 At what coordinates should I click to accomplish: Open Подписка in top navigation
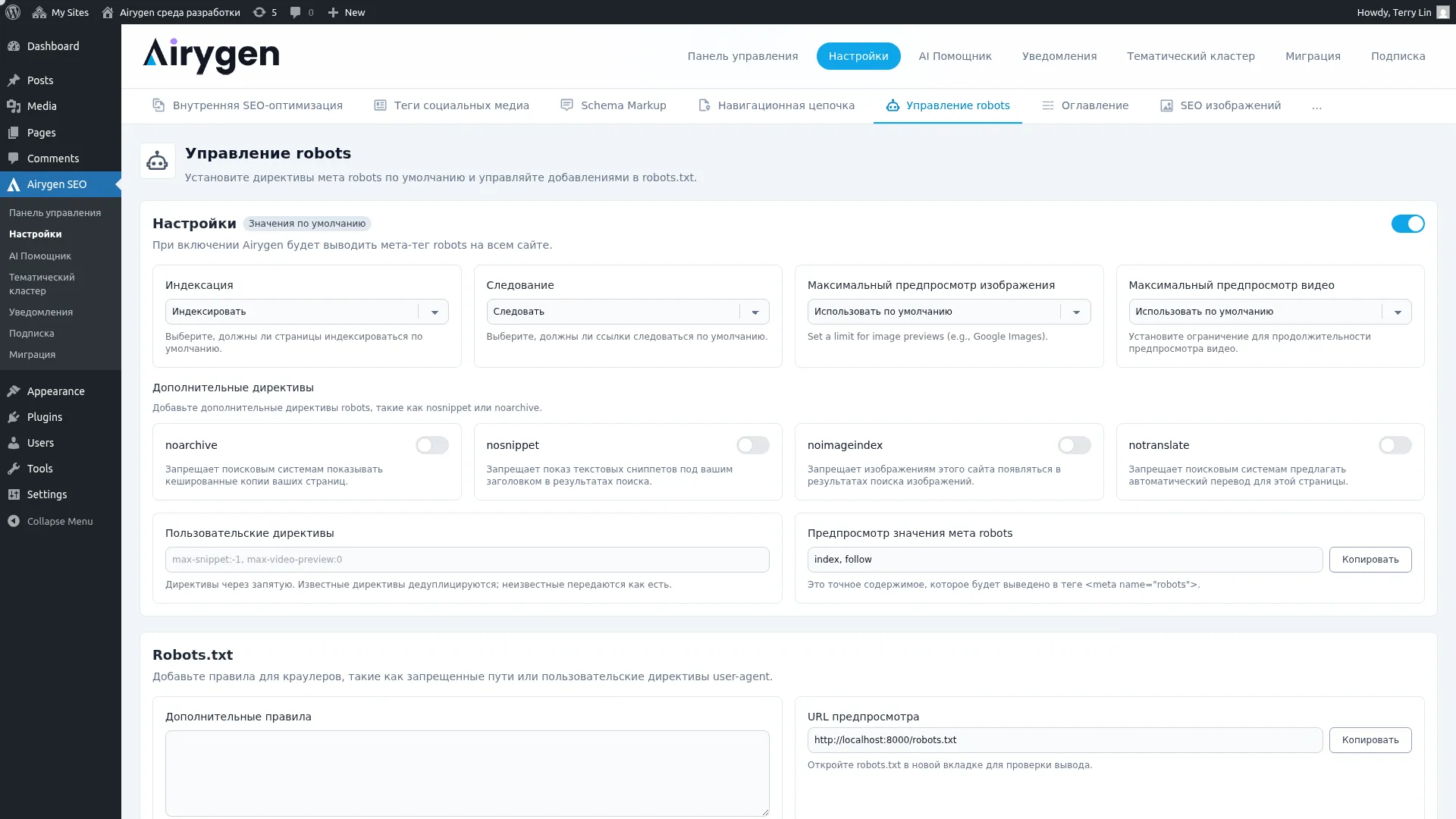tap(1398, 56)
